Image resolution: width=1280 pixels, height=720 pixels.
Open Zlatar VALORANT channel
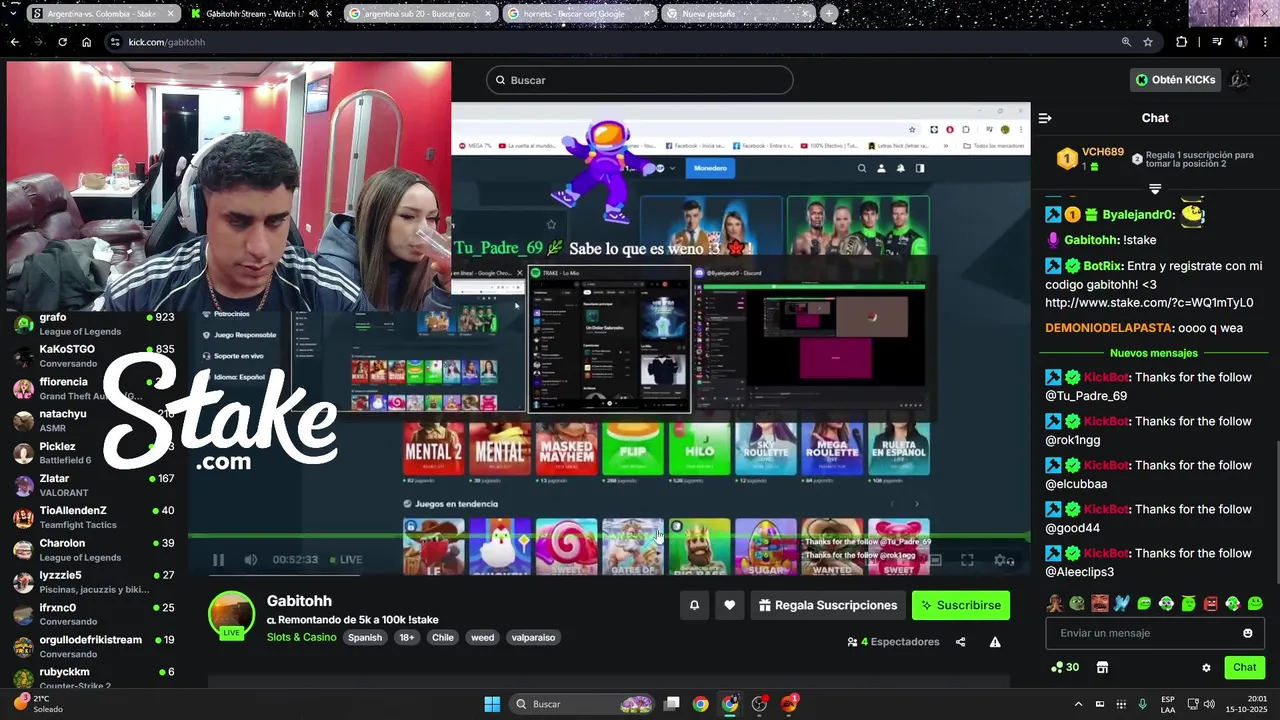pyautogui.click(x=96, y=485)
